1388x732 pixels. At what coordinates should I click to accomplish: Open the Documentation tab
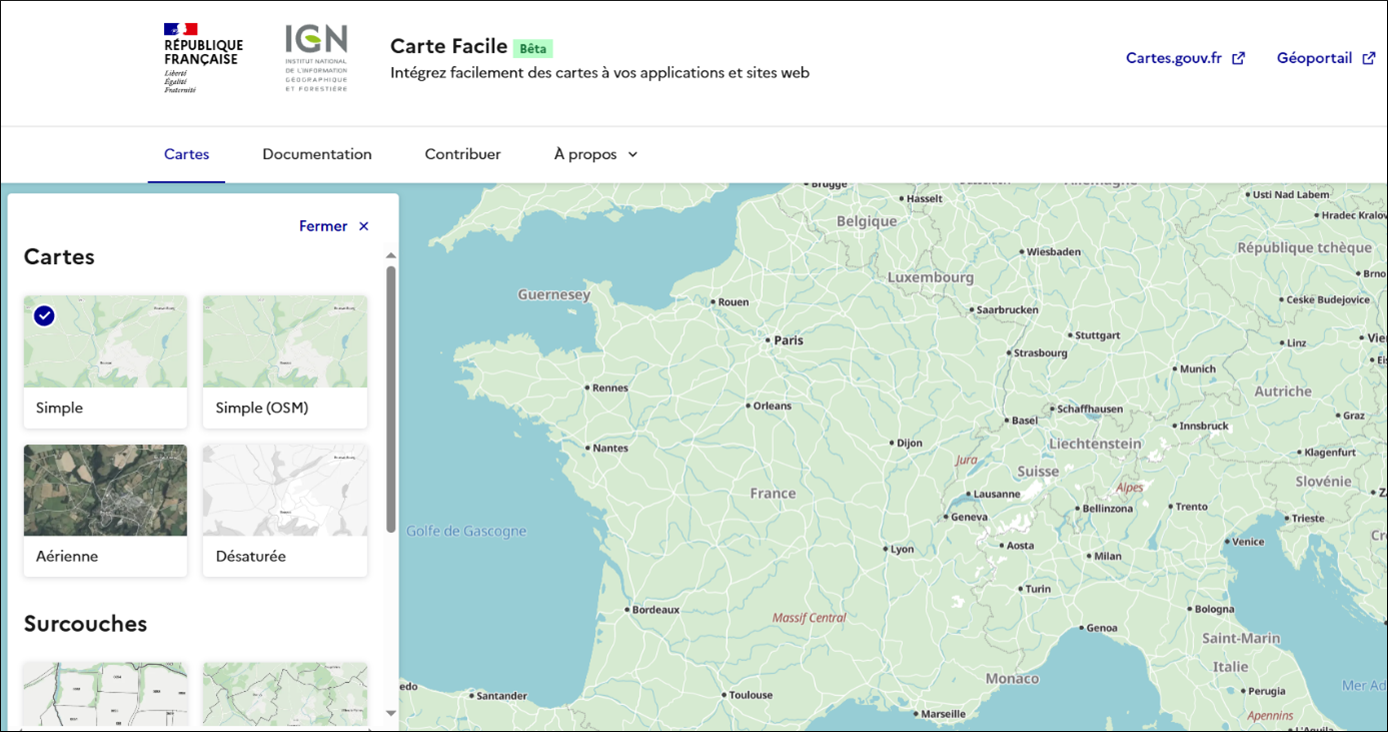click(x=317, y=154)
